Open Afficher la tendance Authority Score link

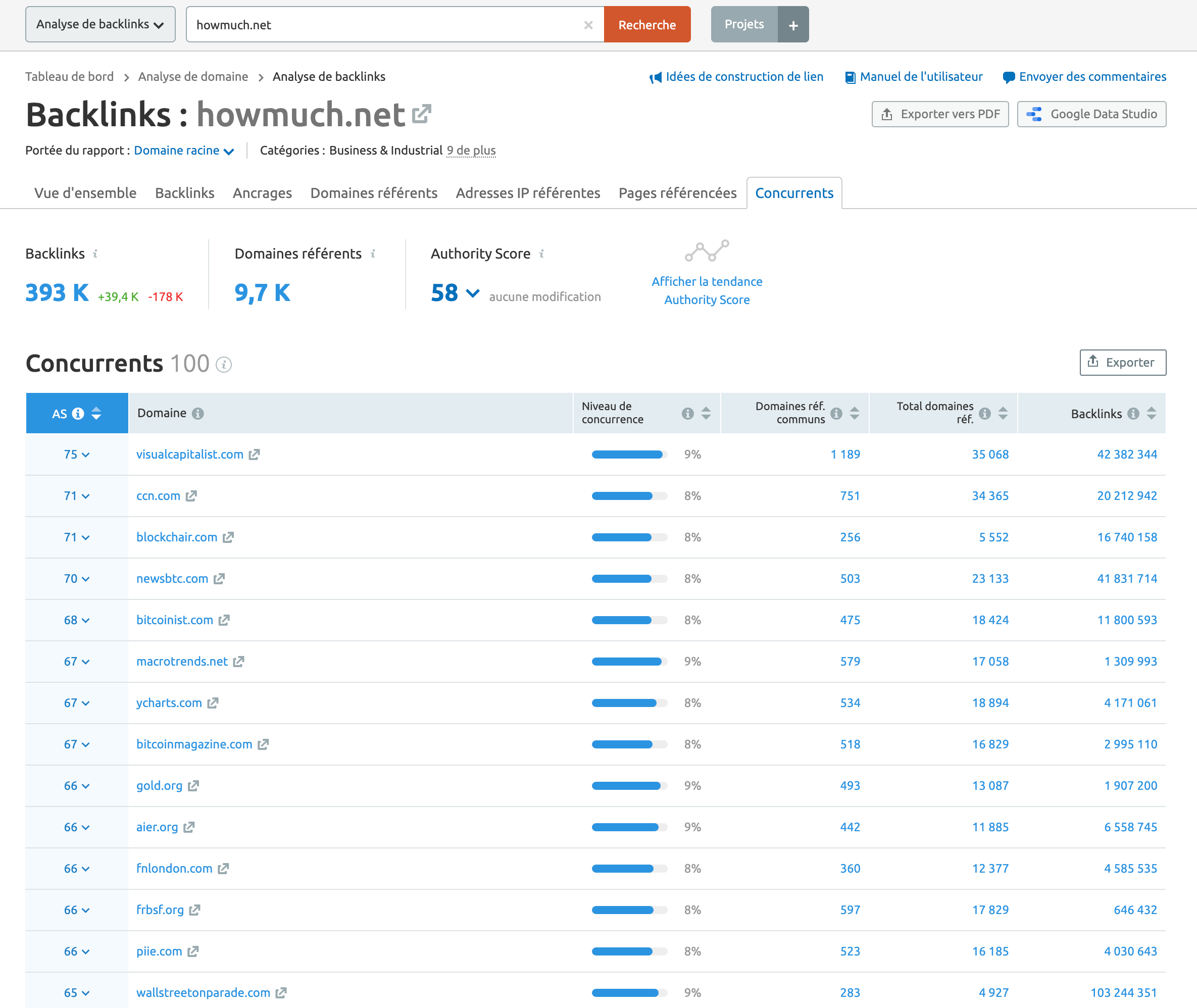(707, 291)
